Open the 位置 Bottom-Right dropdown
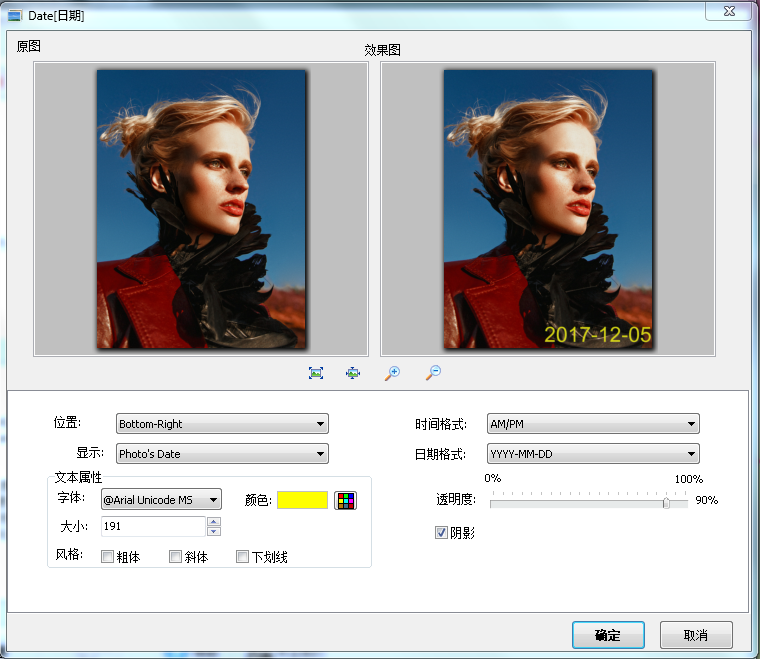Viewport: 760px width, 659px height. coord(222,424)
